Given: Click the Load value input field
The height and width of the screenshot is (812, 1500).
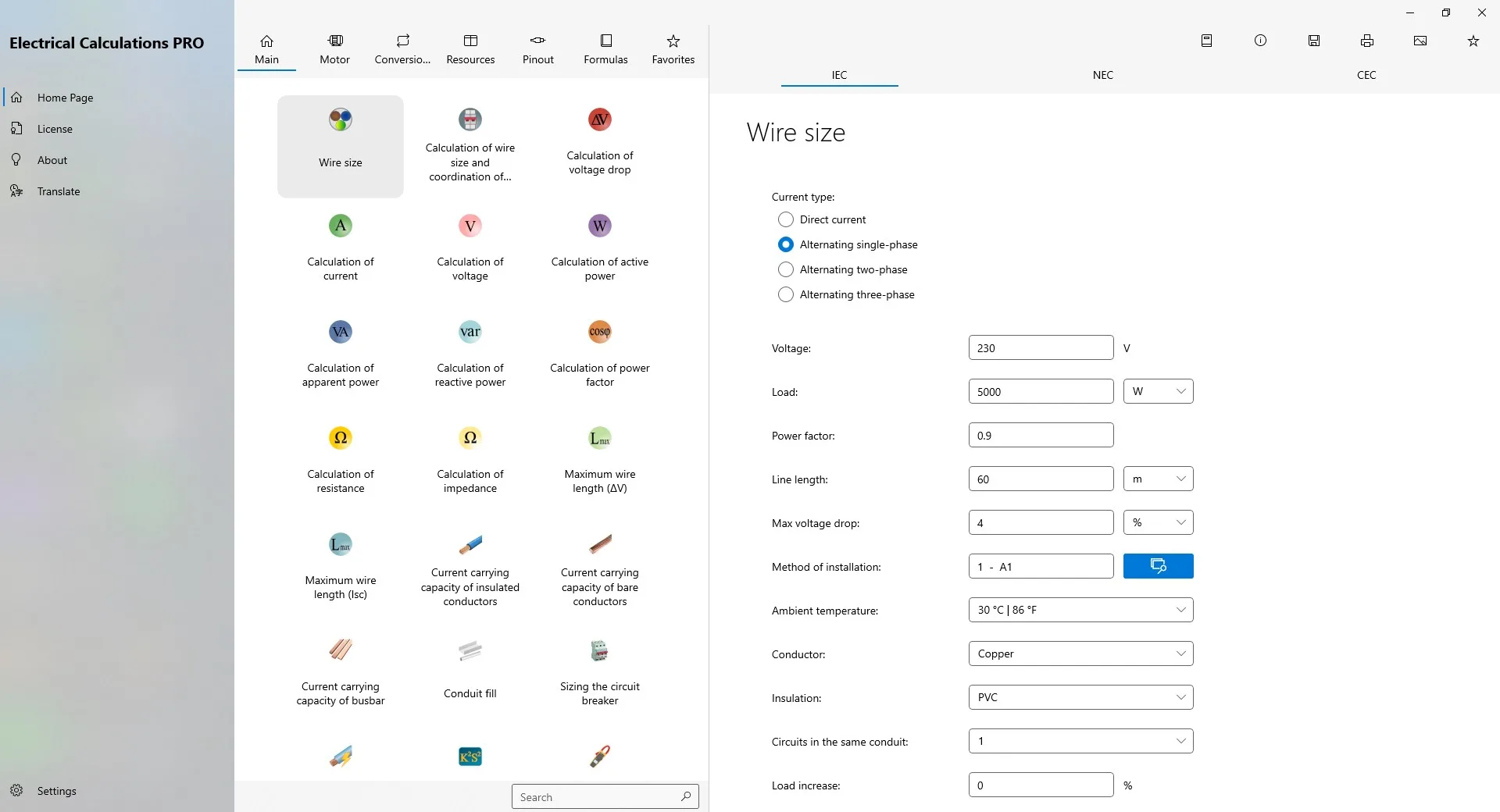Looking at the screenshot, I should click(x=1041, y=391).
